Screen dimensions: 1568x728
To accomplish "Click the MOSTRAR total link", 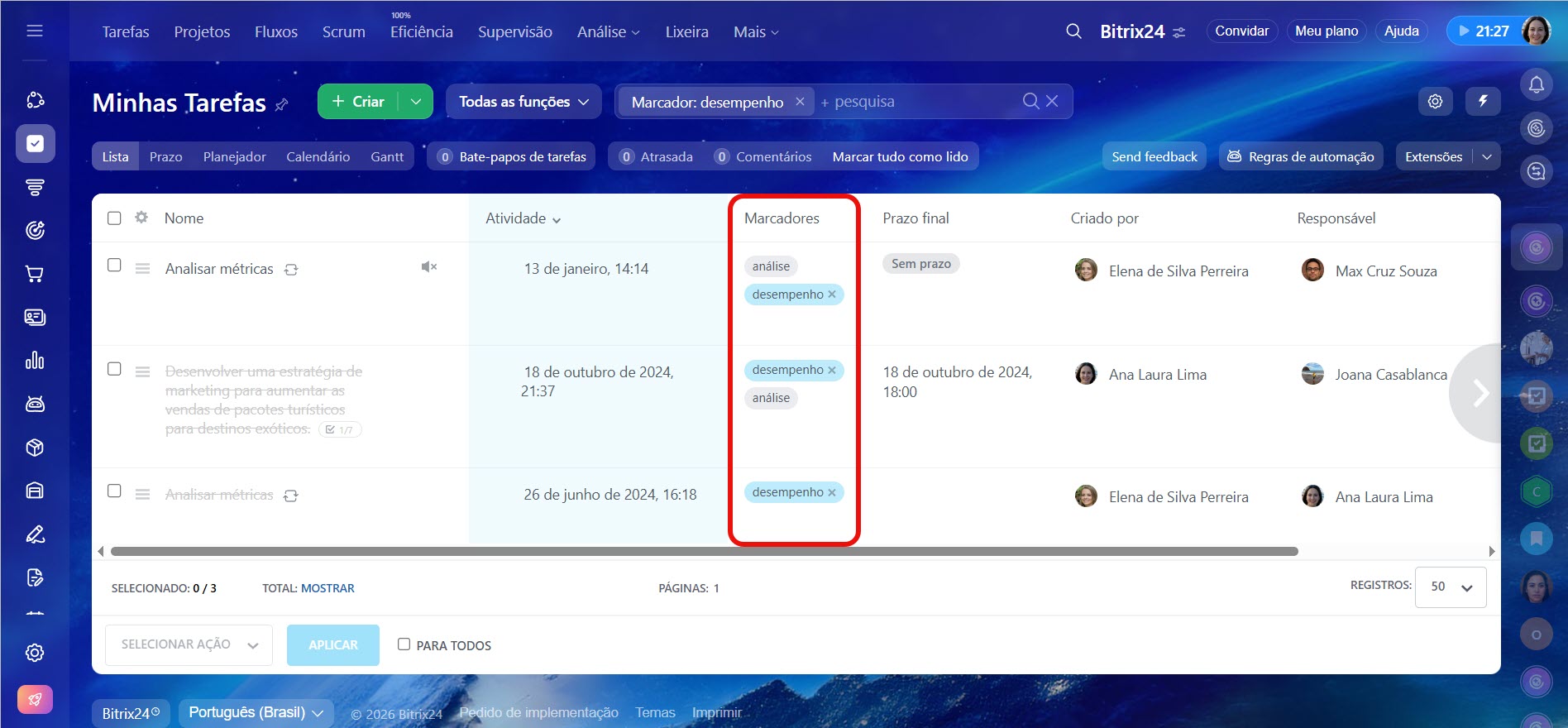I will pos(327,588).
